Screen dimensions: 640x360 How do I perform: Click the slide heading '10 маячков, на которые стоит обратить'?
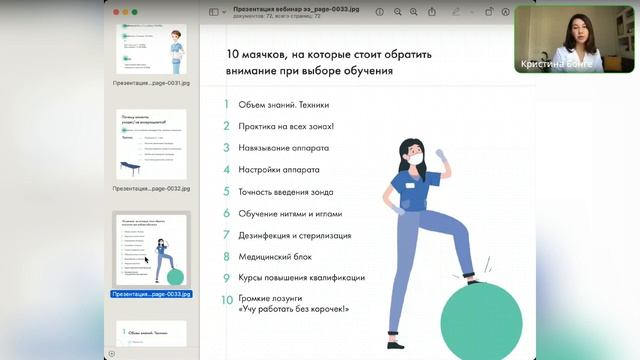coord(329,54)
